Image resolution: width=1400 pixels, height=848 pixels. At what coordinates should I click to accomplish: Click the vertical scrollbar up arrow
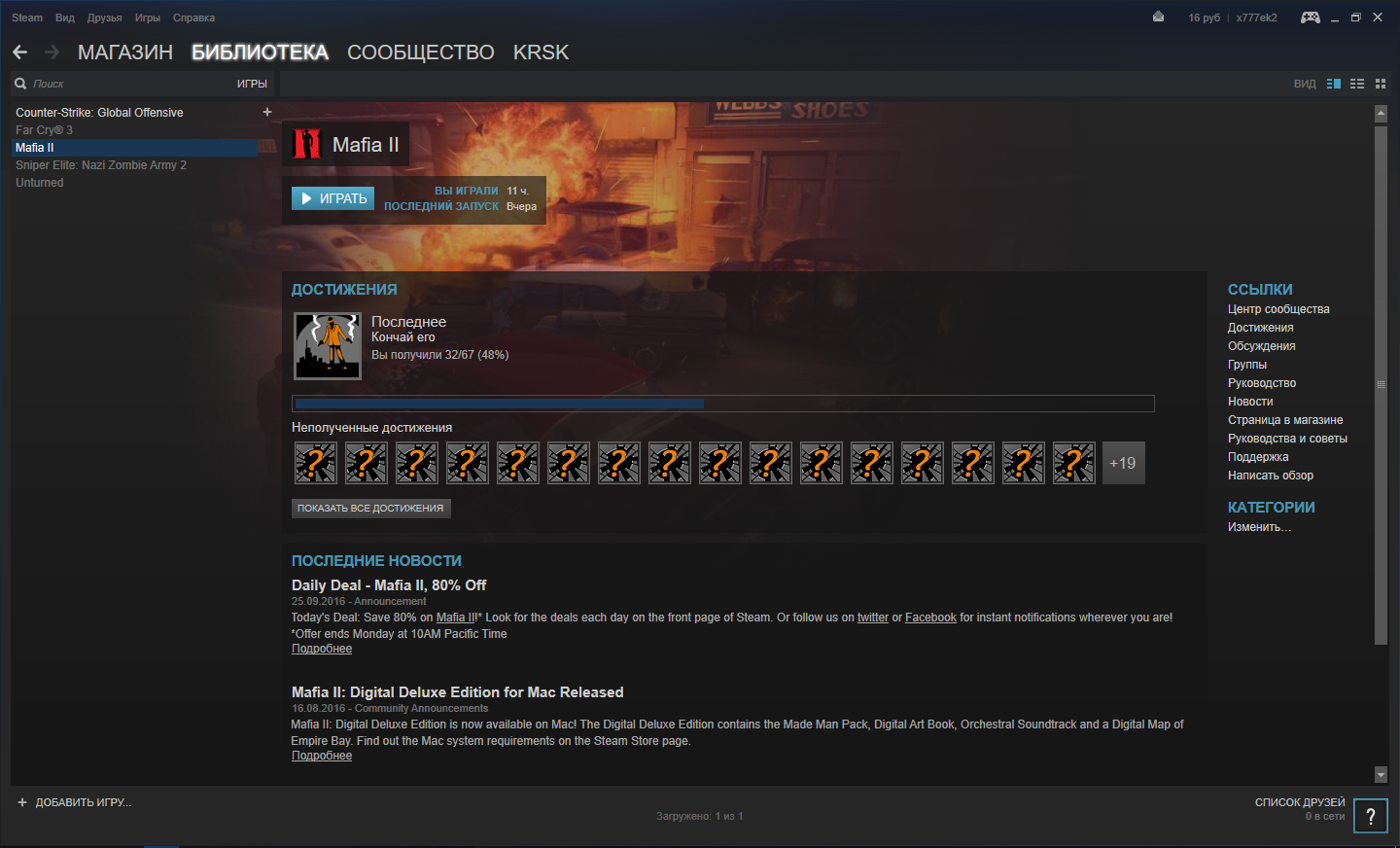coord(1381,114)
